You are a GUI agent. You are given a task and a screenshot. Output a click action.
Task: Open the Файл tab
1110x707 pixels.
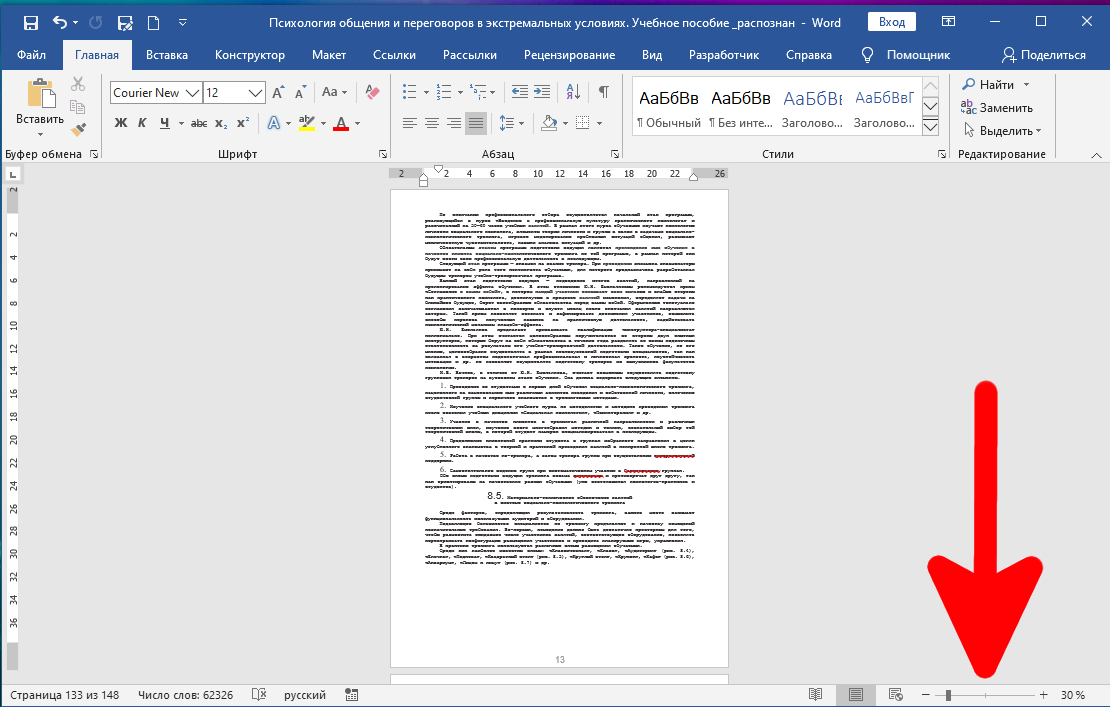(x=32, y=54)
